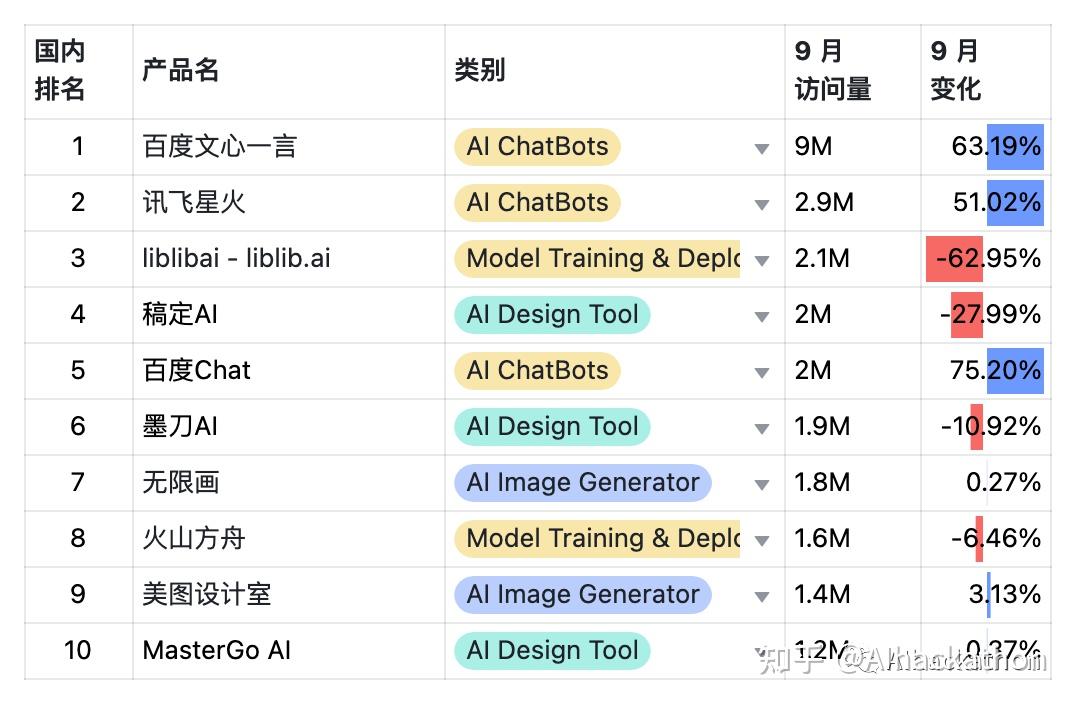Screen dimensions: 1076x704
Task: Select the AI Image Generator tag for 无限画
Action: click(583, 483)
